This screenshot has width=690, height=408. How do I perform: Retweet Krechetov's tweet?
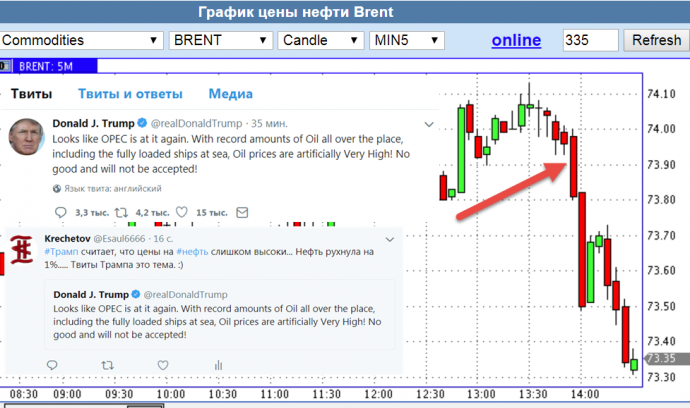point(107,364)
